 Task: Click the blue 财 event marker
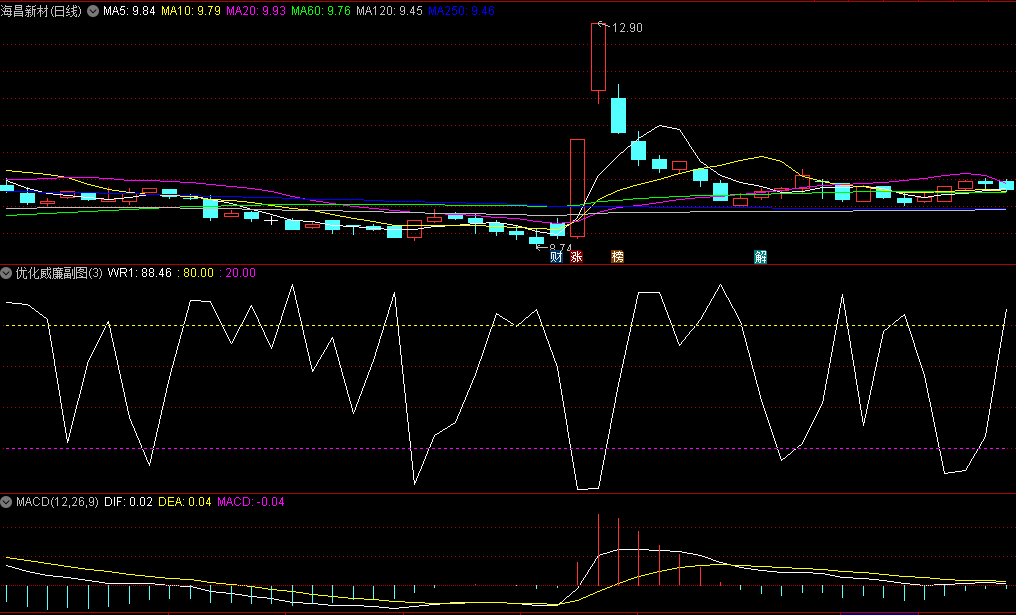556,257
